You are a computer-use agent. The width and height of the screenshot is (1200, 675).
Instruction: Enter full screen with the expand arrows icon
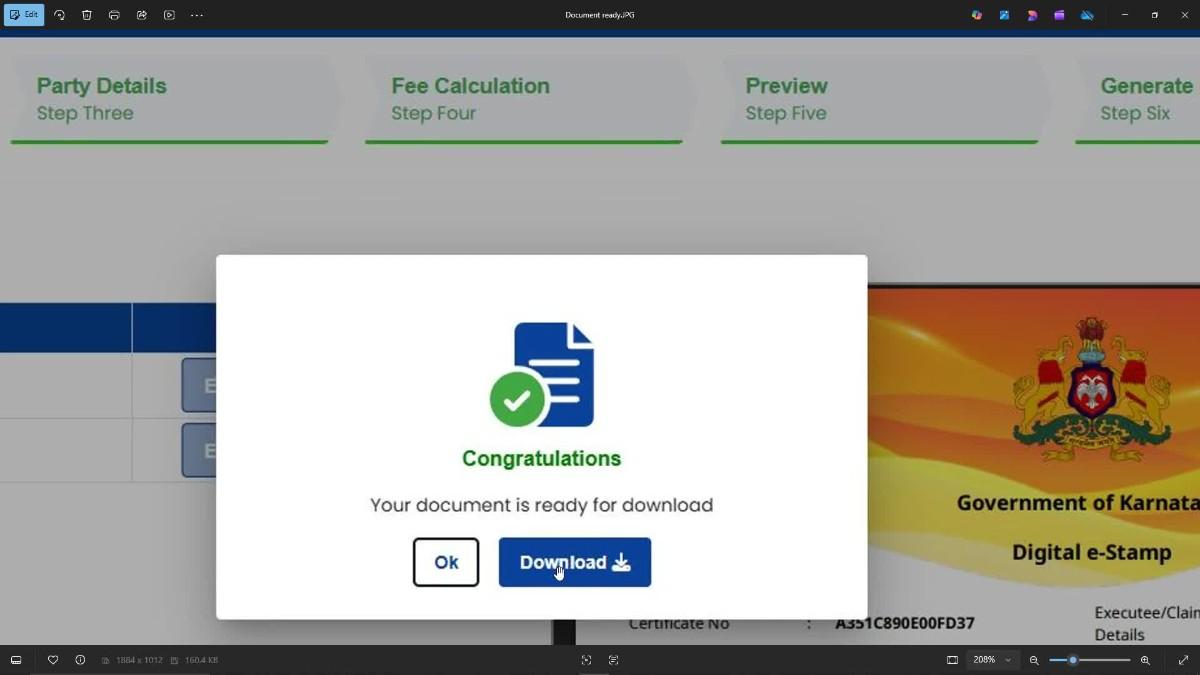point(1183,660)
